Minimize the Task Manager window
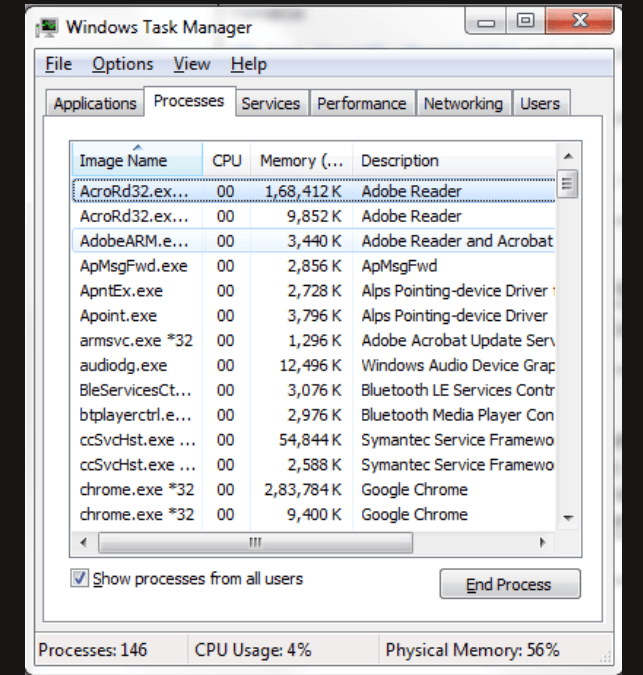 (x=486, y=21)
